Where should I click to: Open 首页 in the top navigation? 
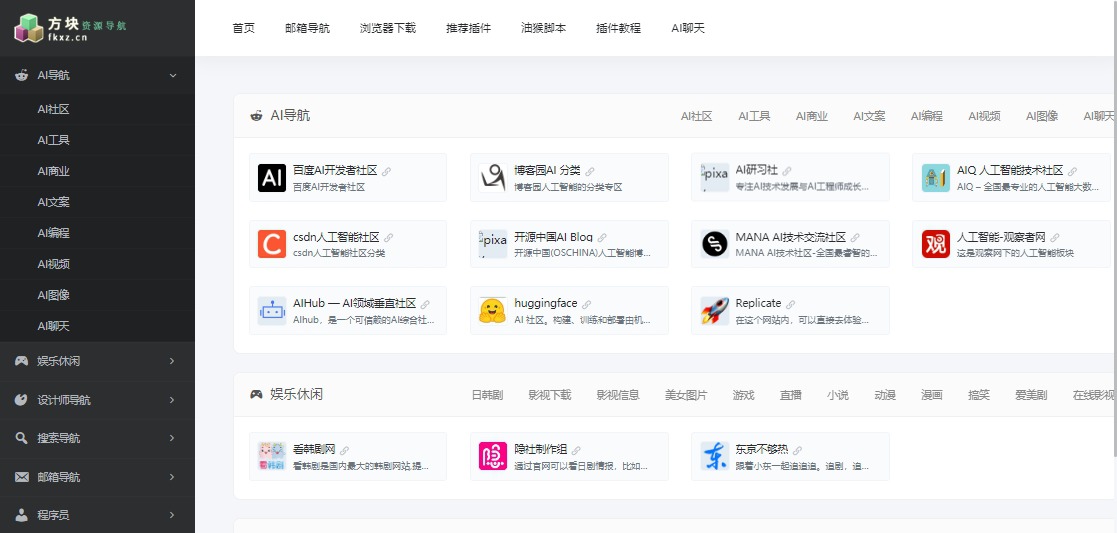click(x=244, y=29)
